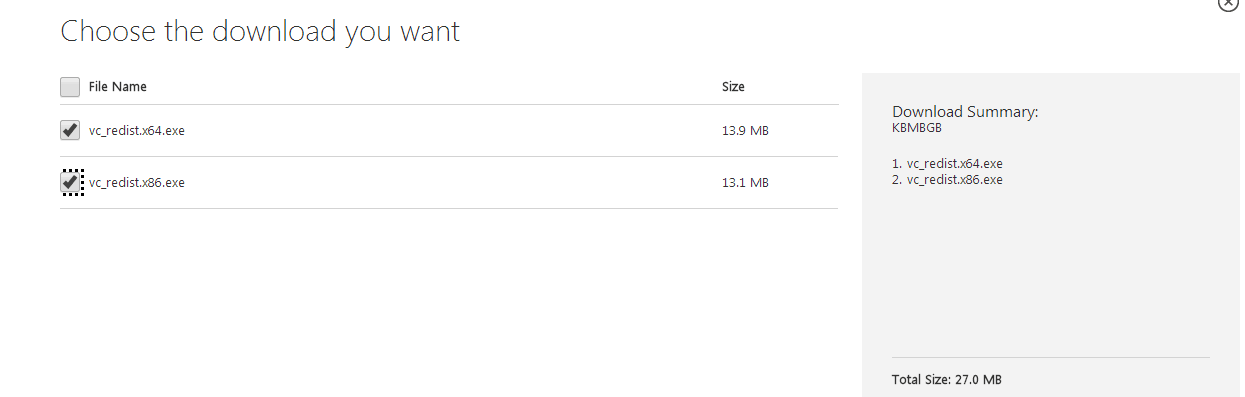This screenshot has height=397, width=1245.
Task: Click empty gray area of summary panel
Action: pos(1050,270)
